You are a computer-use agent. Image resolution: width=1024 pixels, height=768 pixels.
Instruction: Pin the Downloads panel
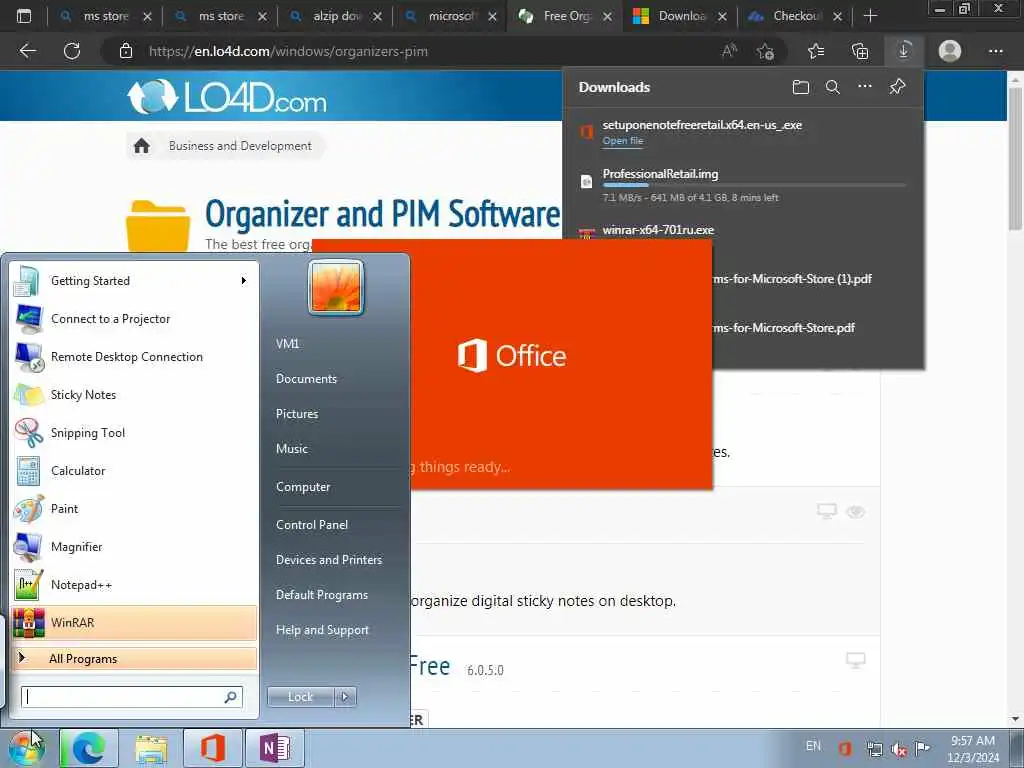(897, 86)
